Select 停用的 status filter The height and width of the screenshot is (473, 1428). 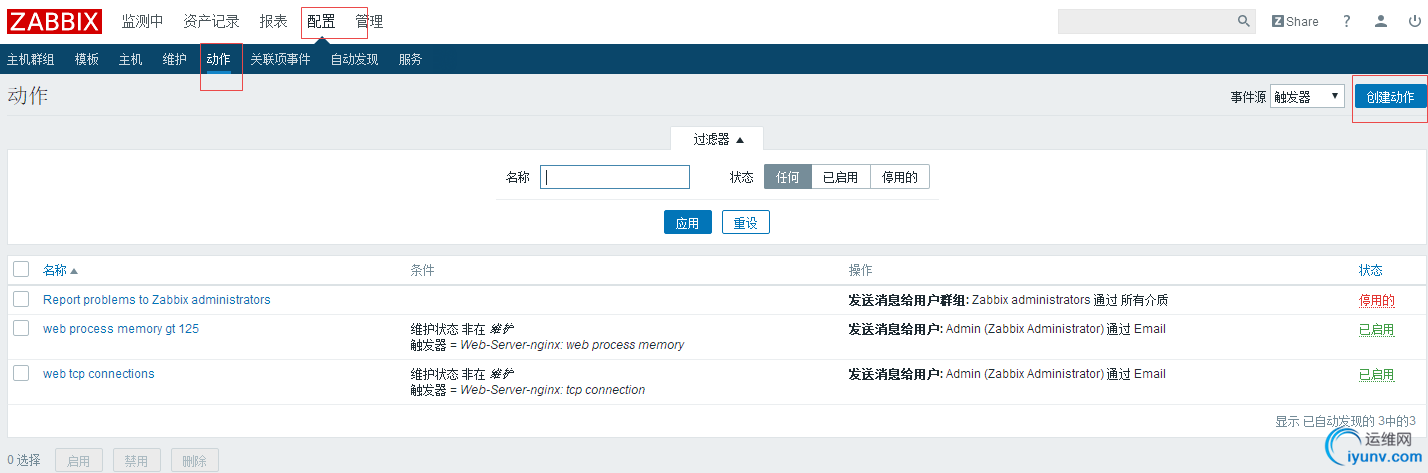click(x=900, y=177)
